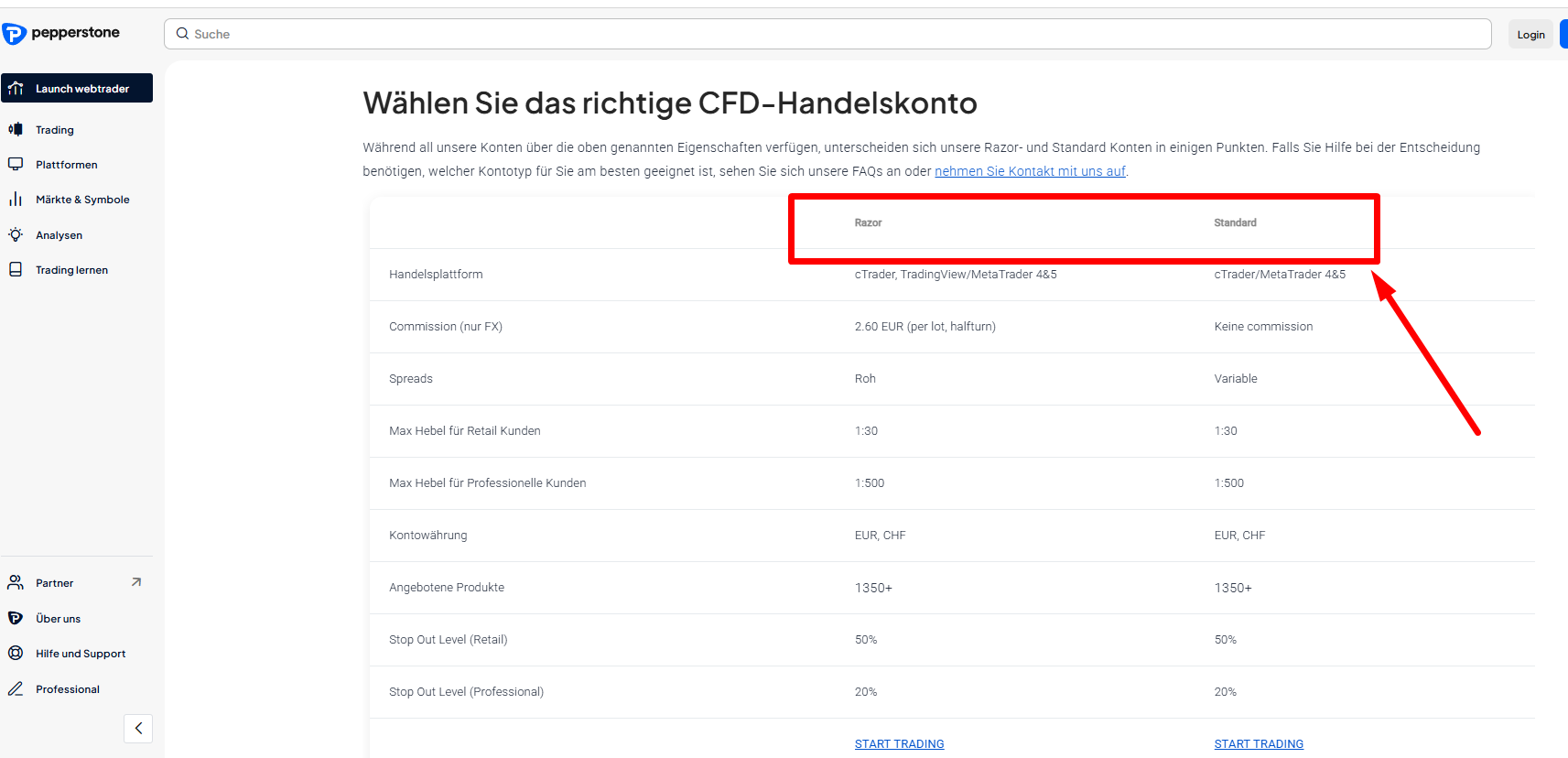Click 'Max Hebel für Professionelle Kunden' label
The width and height of the screenshot is (1568, 758).
click(488, 482)
